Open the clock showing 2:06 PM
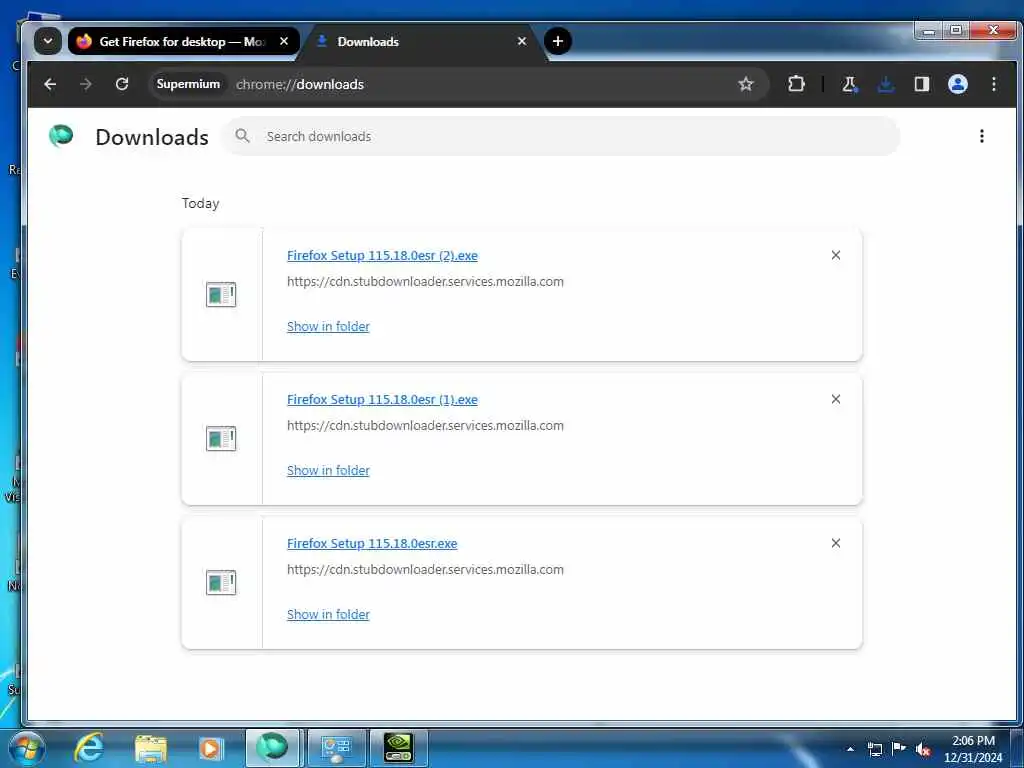Image resolution: width=1024 pixels, height=768 pixels. point(972,748)
